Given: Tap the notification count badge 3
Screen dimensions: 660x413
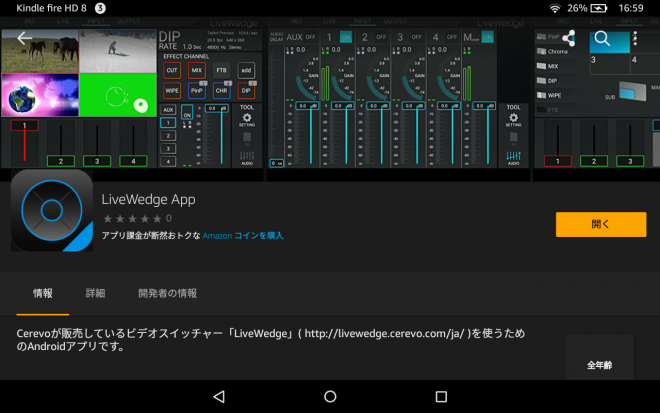Looking at the screenshot, I should pos(100,8).
